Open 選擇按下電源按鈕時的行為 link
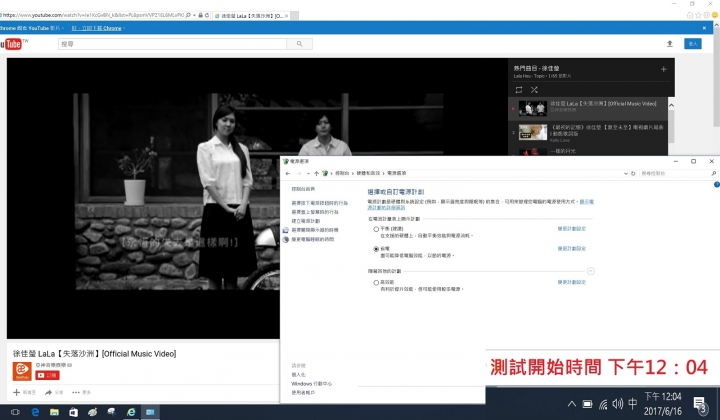Image resolution: width=720 pixels, height=420 pixels. point(320,203)
